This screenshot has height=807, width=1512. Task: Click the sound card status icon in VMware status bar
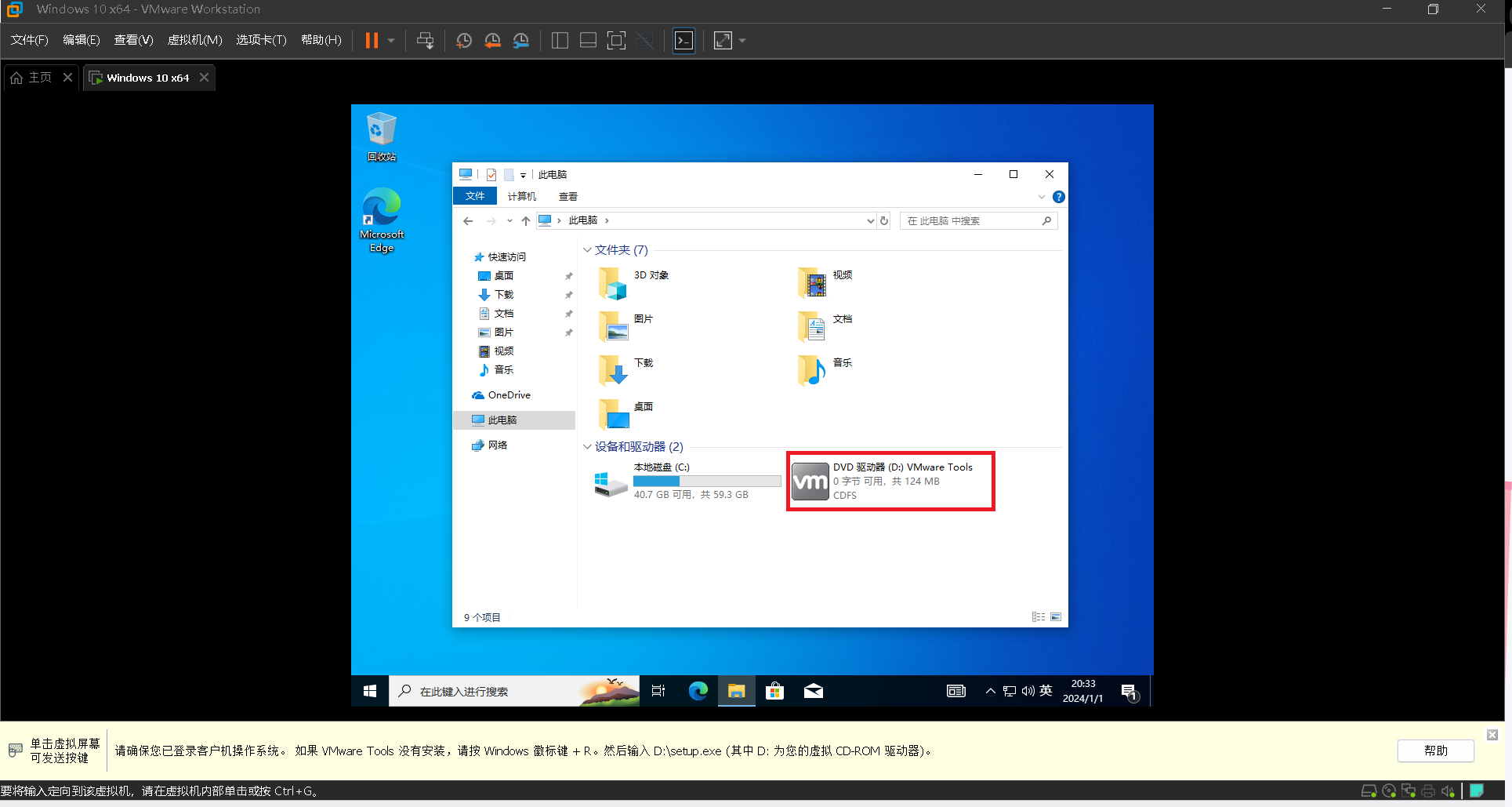point(1448,791)
